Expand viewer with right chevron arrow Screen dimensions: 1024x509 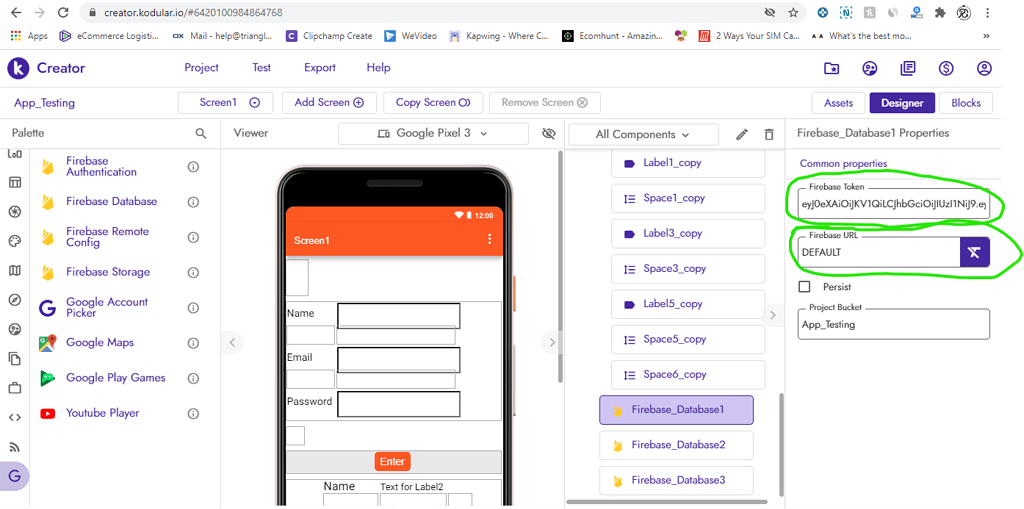point(552,342)
